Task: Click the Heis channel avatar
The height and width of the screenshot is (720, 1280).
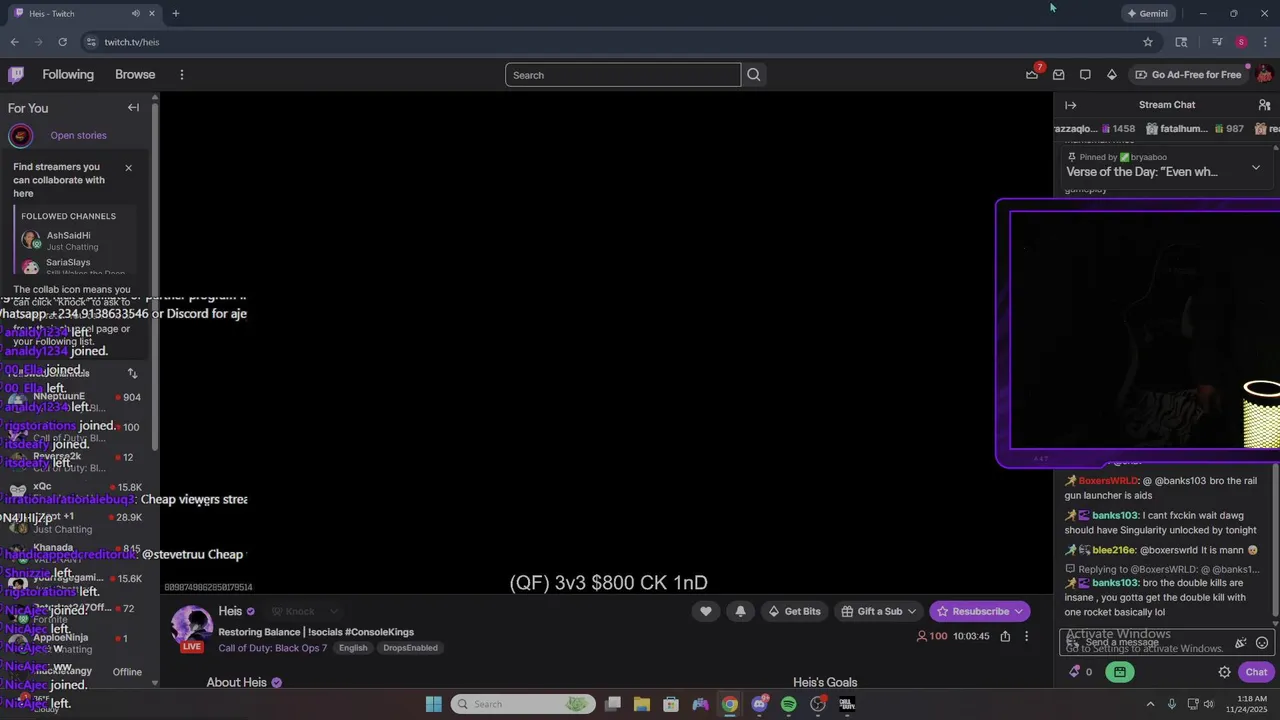Action: coord(192,626)
